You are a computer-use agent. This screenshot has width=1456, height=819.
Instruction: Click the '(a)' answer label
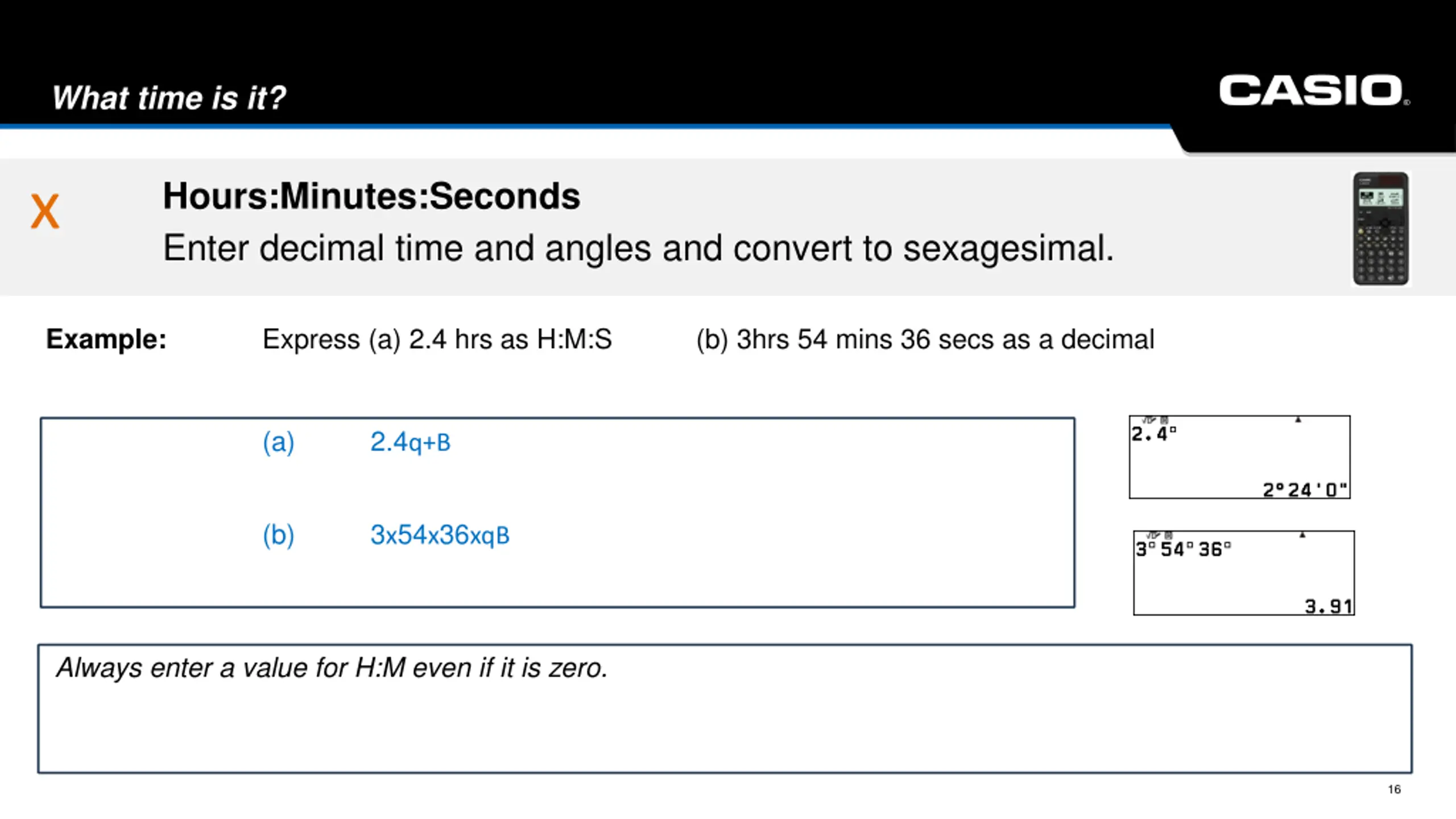278,442
